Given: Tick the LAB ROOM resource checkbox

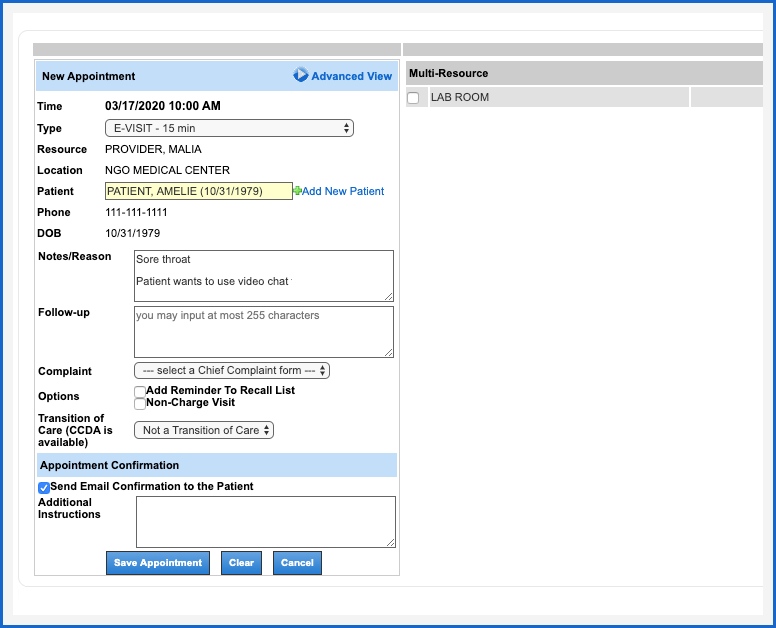Looking at the screenshot, I should tap(413, 98).
